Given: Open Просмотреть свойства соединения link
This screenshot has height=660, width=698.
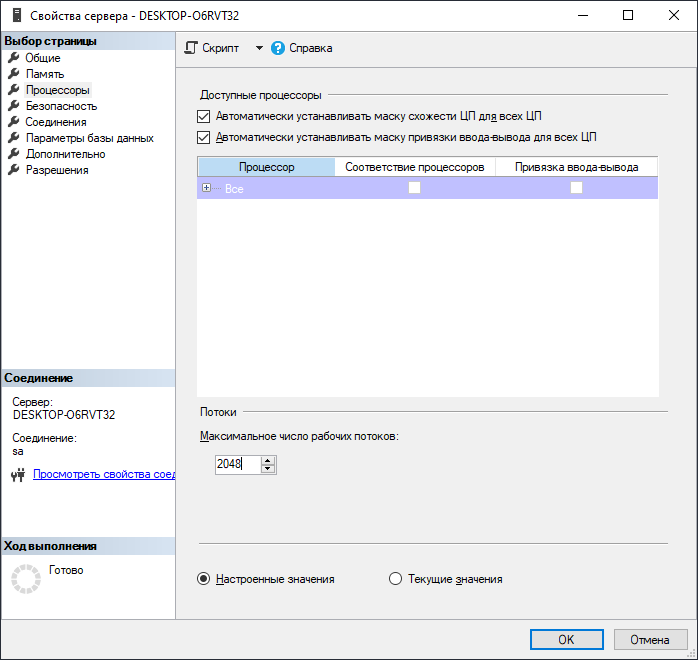Looking at the screenshot, I should point(104,474).
